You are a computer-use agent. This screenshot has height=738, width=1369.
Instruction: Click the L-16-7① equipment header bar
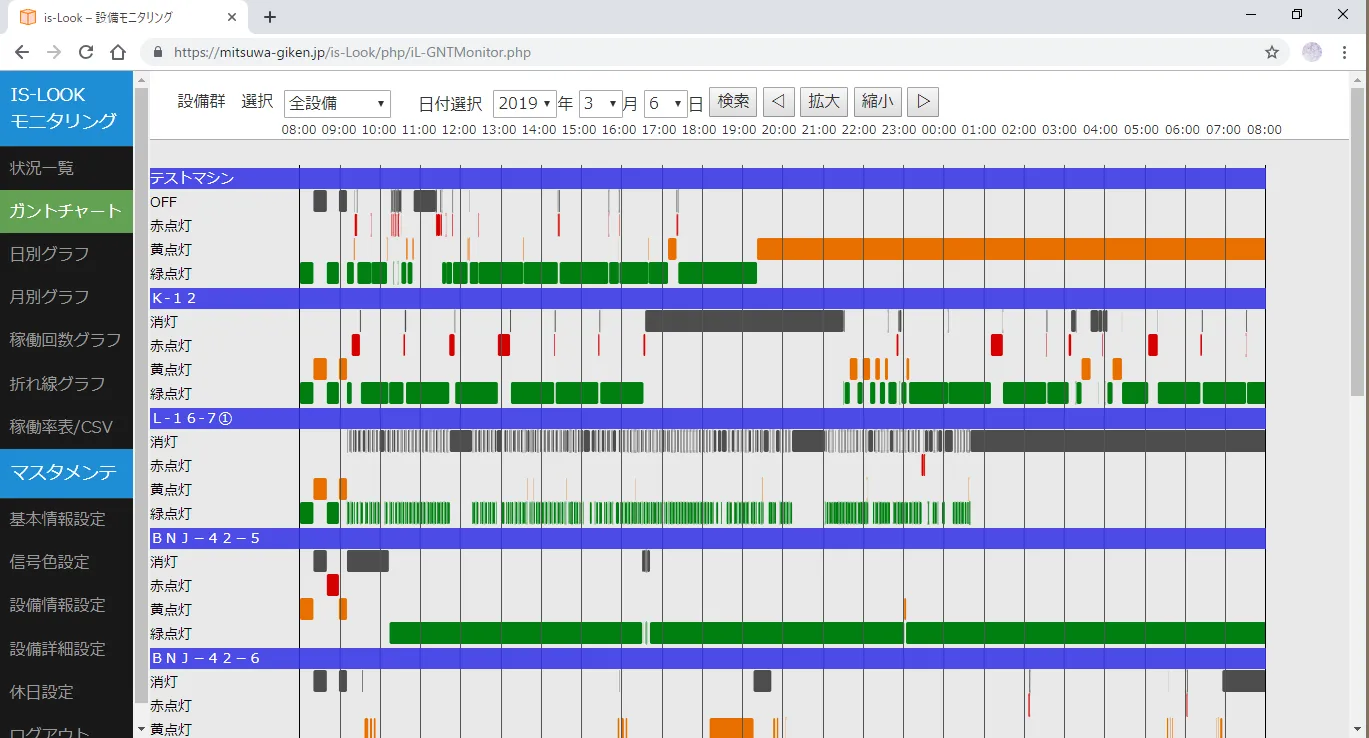click(707, 418)
